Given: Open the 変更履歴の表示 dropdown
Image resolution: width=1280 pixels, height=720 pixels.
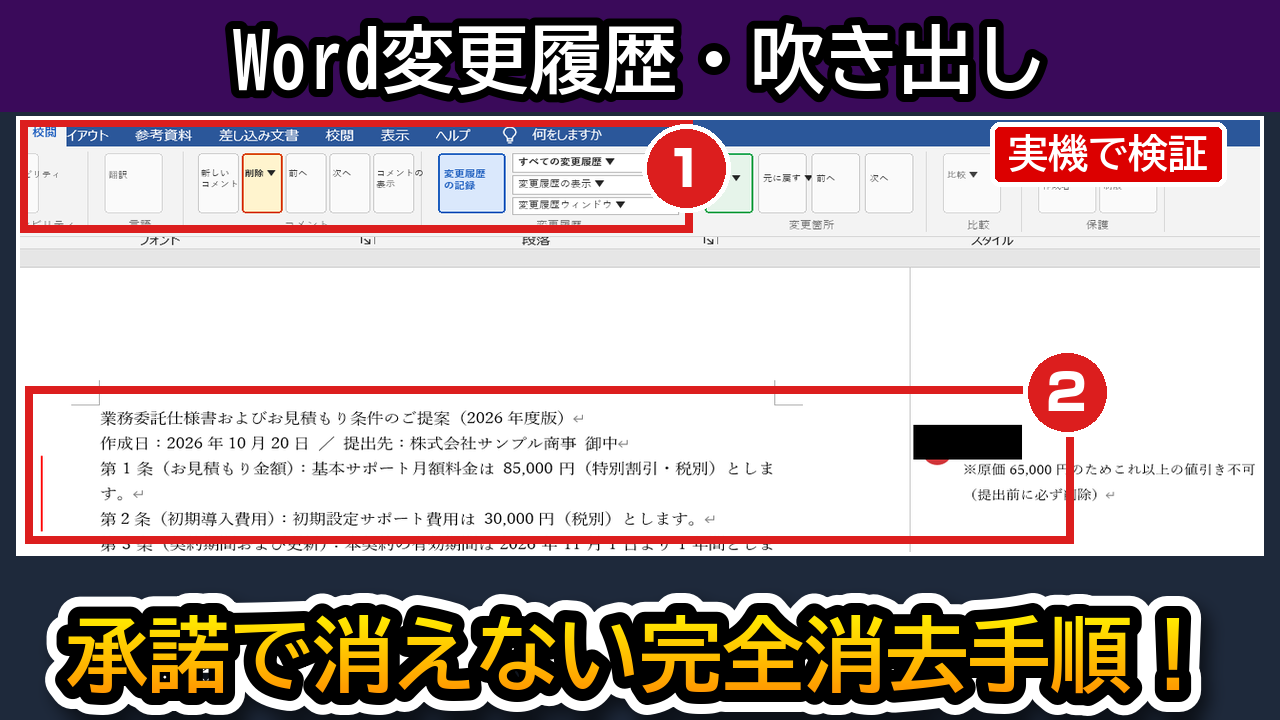Looking at the screenshot, I should coord(596,184).
